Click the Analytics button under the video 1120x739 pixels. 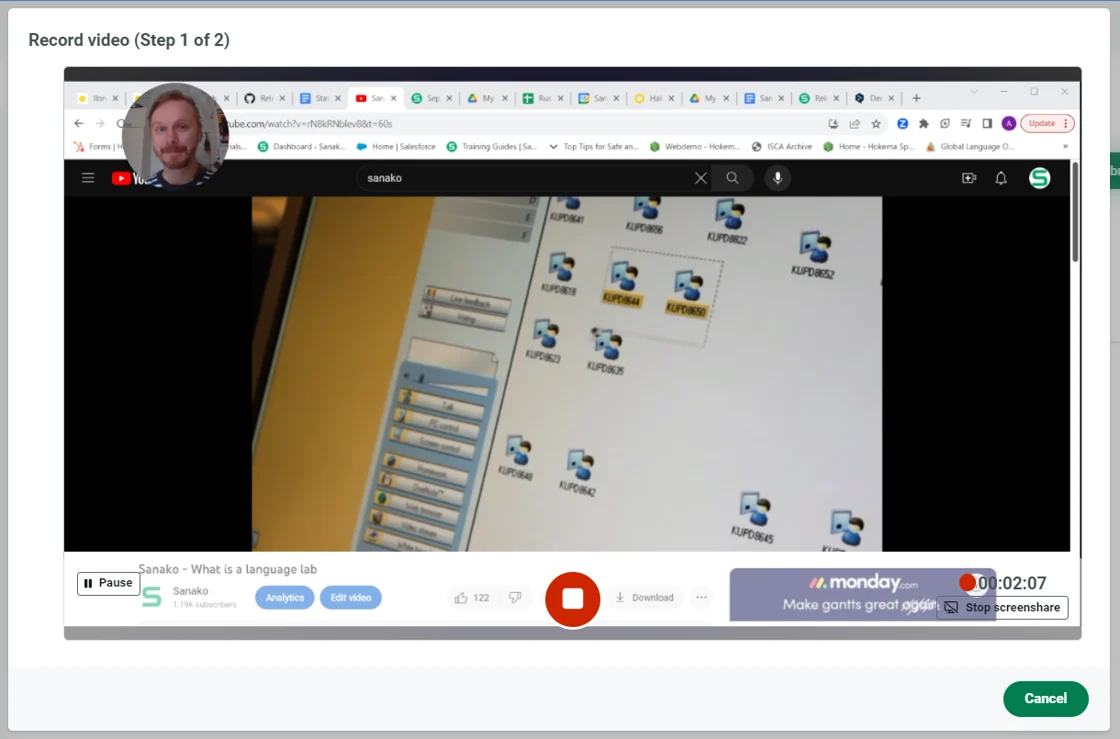coord(284,598)
